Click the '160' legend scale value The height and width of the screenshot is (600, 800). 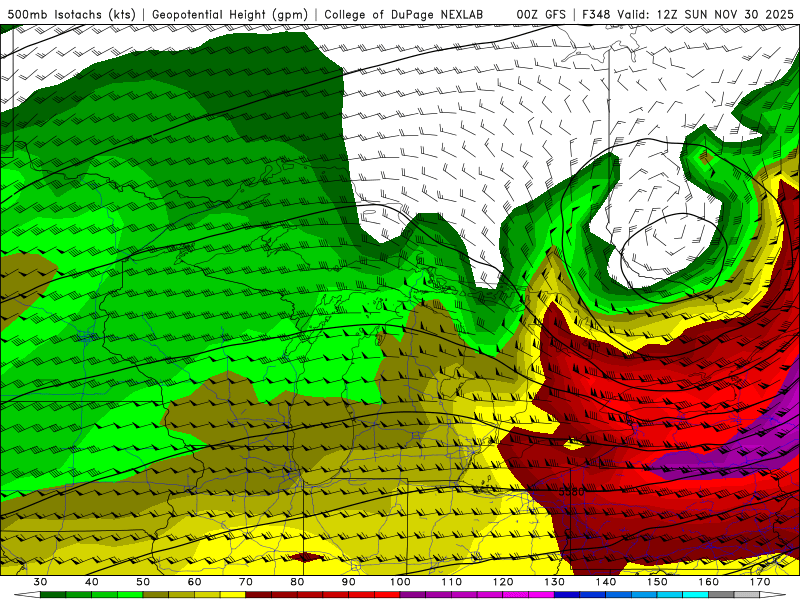point(709,582)
